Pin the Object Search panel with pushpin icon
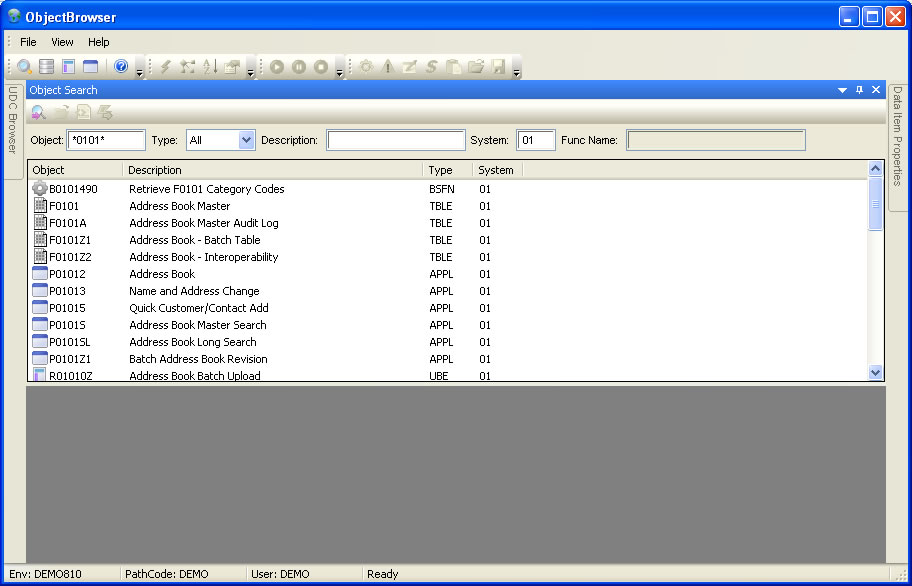 click(x=859, y=90)
